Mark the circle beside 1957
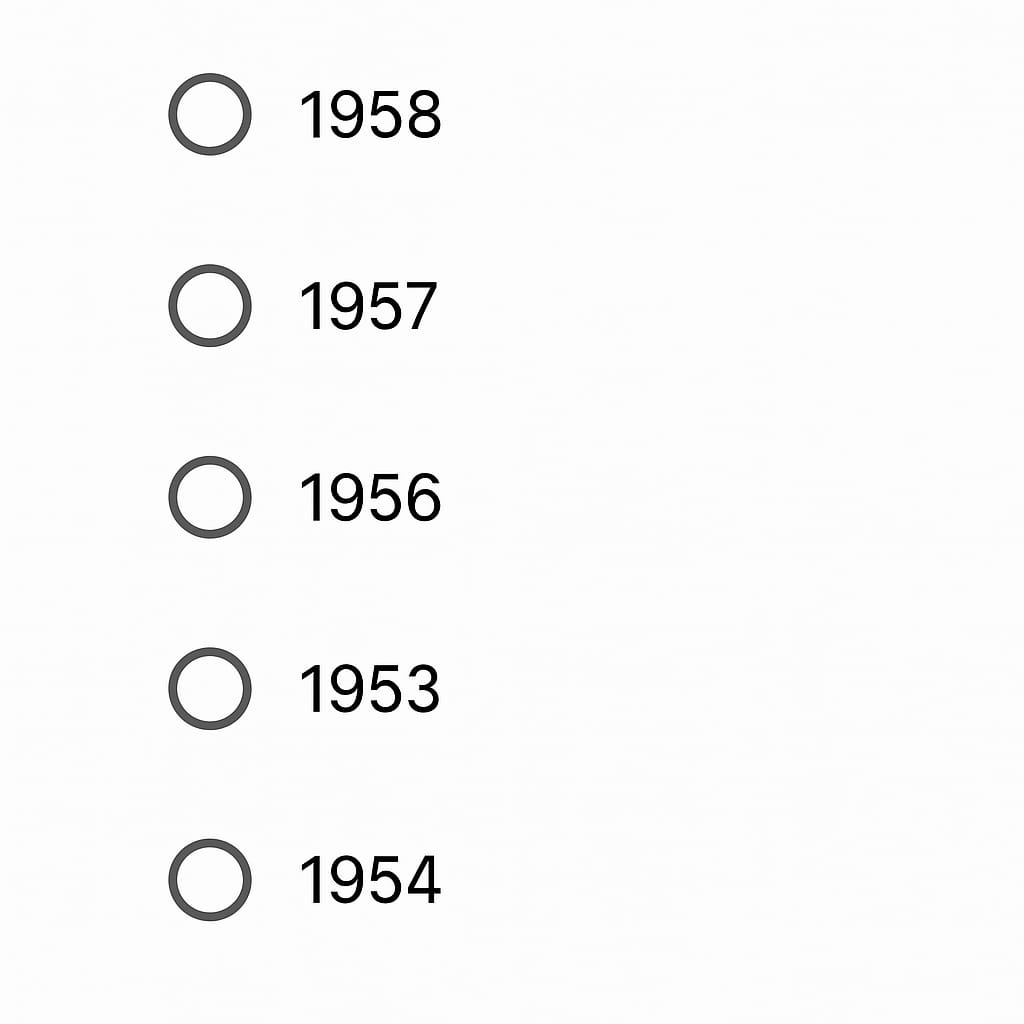Screen dimensions: 1024x1024 (209, 306)
